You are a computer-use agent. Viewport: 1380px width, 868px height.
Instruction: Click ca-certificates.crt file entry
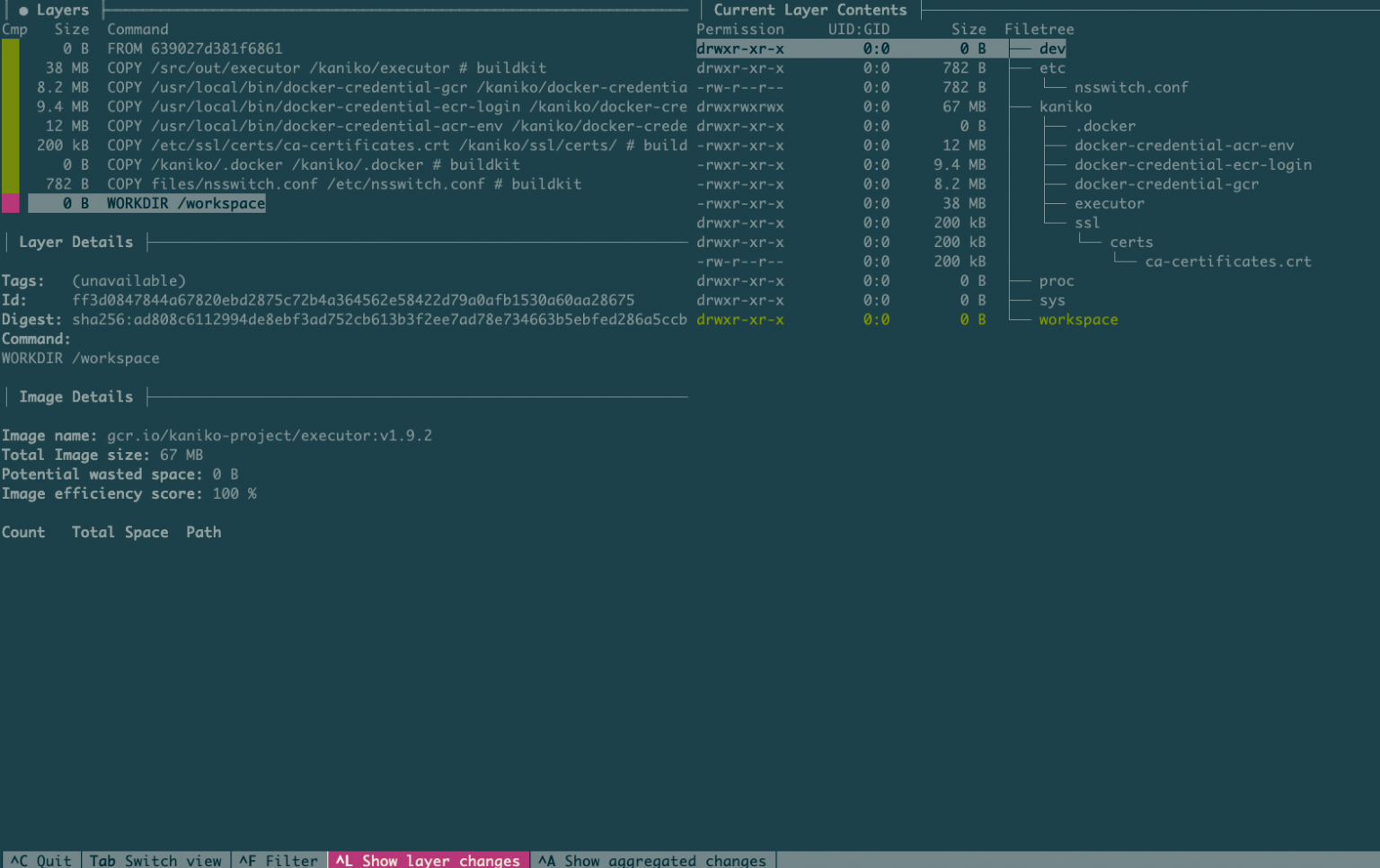point(1227,261)
